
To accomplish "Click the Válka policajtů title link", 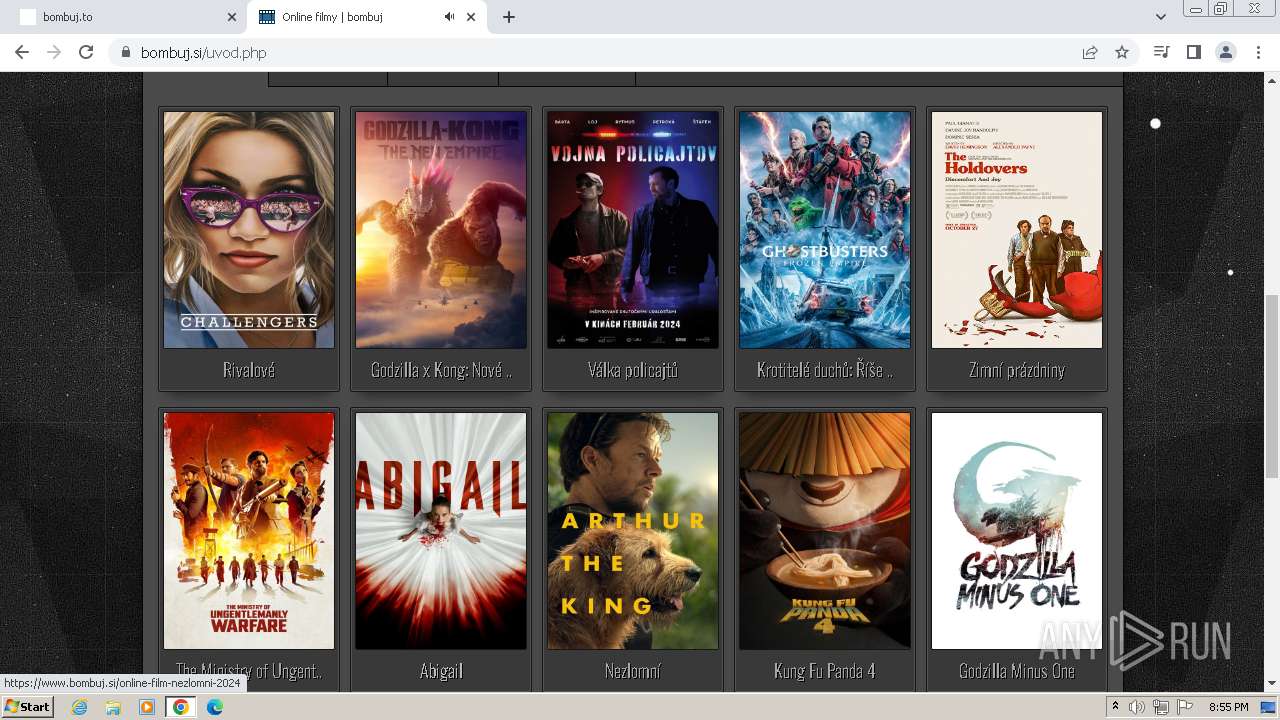I will click(633, 370).
